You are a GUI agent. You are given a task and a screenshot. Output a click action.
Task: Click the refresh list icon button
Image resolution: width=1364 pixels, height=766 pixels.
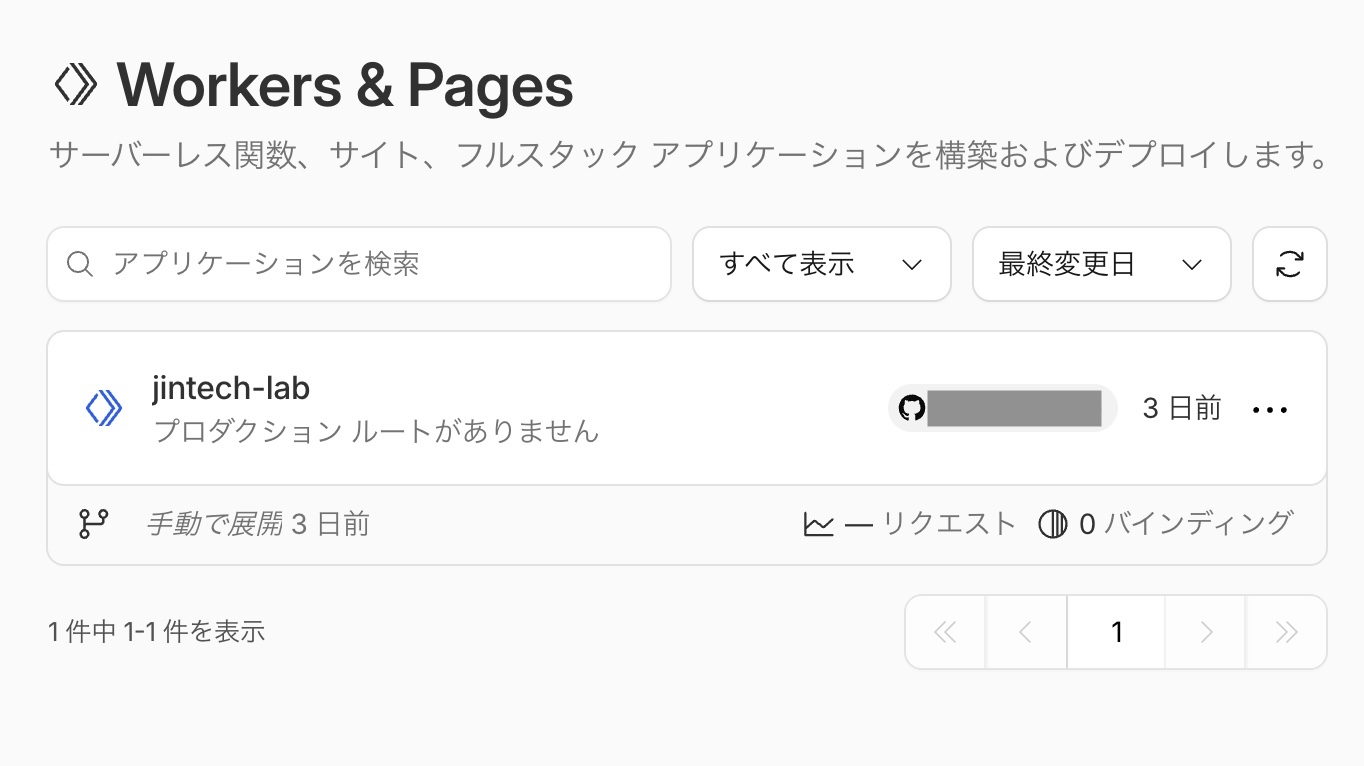coord(1289,264)
